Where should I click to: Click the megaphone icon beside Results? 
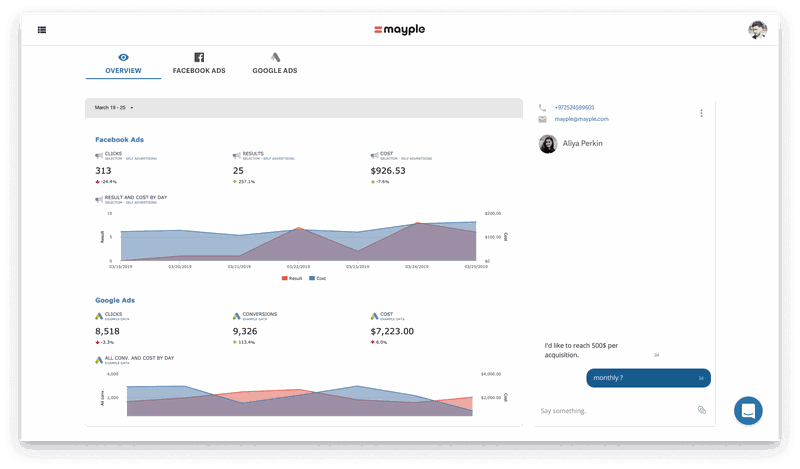point(237,156)
